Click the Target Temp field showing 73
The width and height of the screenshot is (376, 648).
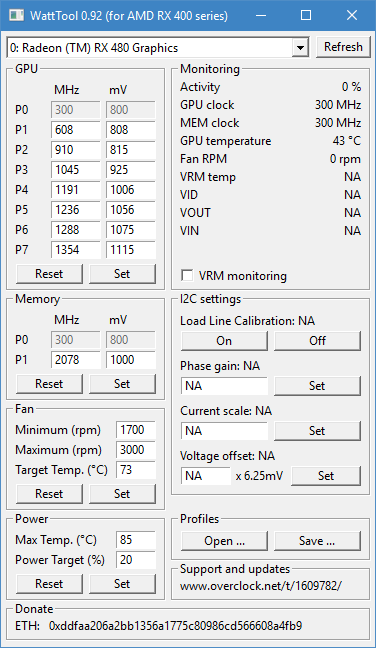[136, 470]
